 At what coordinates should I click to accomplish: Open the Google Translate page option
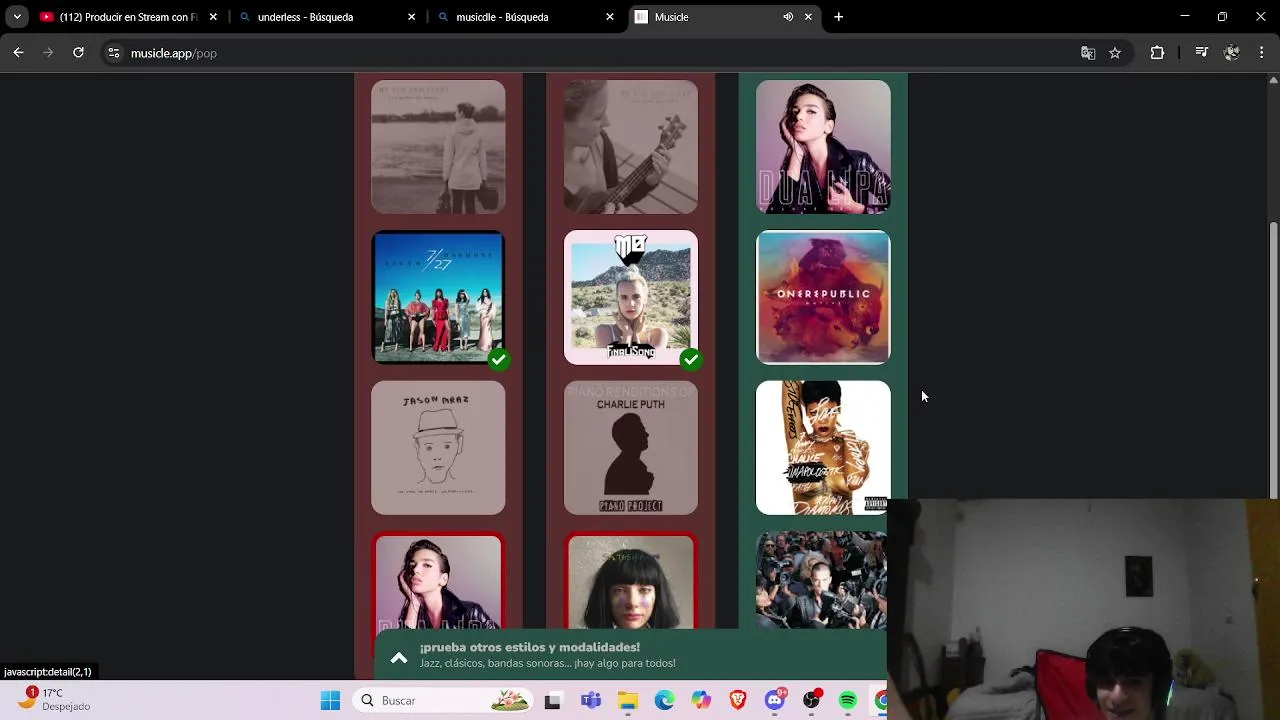[1088, 53]
